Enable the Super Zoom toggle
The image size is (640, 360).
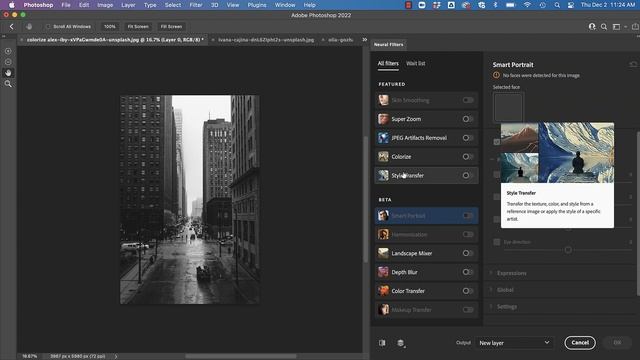tap(468, 119)
